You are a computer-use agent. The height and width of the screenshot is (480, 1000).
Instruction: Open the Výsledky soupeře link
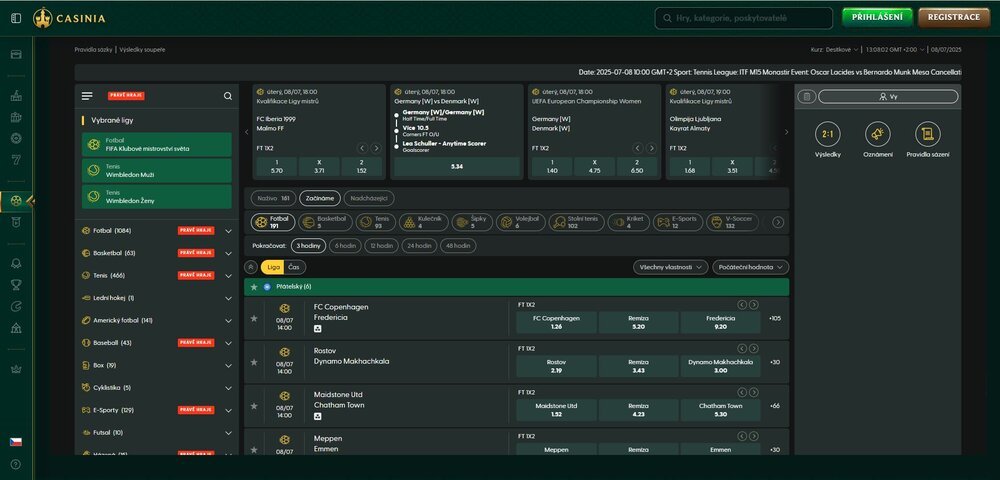(x=142, y=49)
